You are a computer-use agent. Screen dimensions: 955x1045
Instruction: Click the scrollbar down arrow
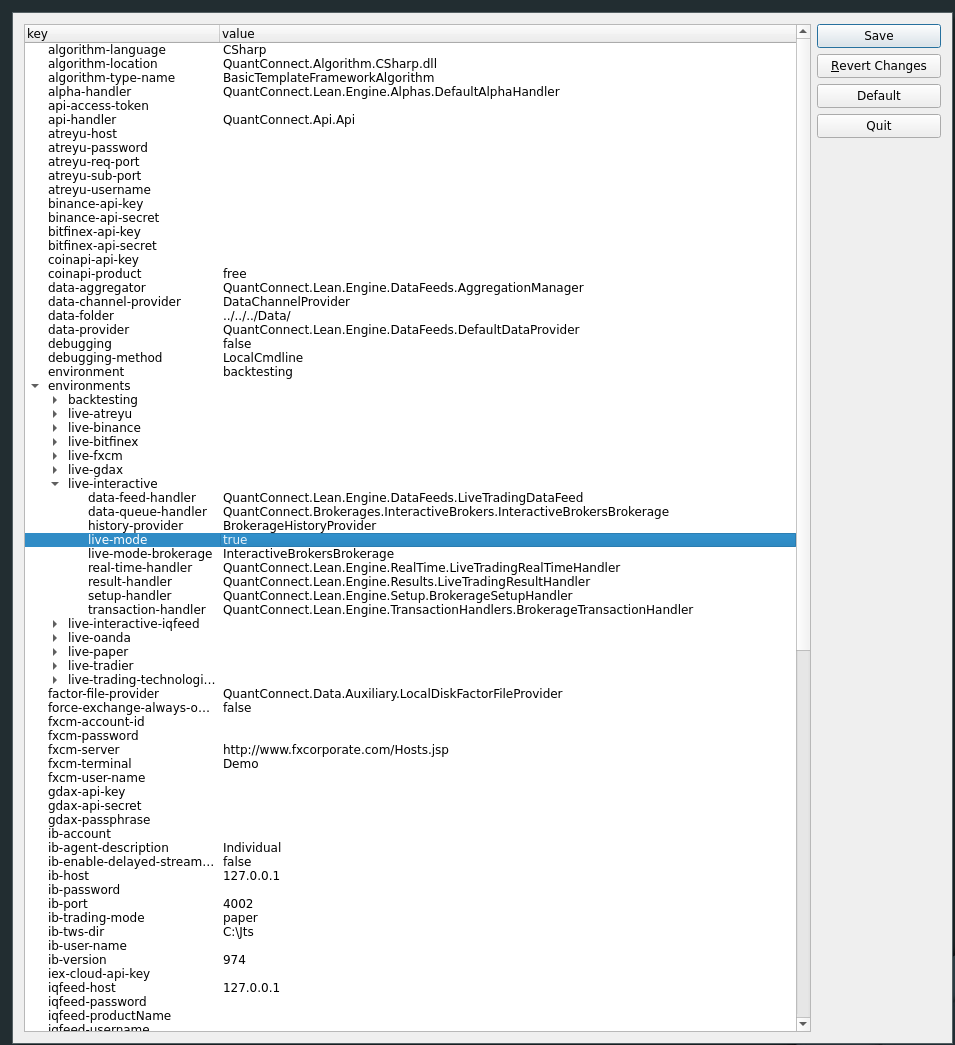[803, 1024]
